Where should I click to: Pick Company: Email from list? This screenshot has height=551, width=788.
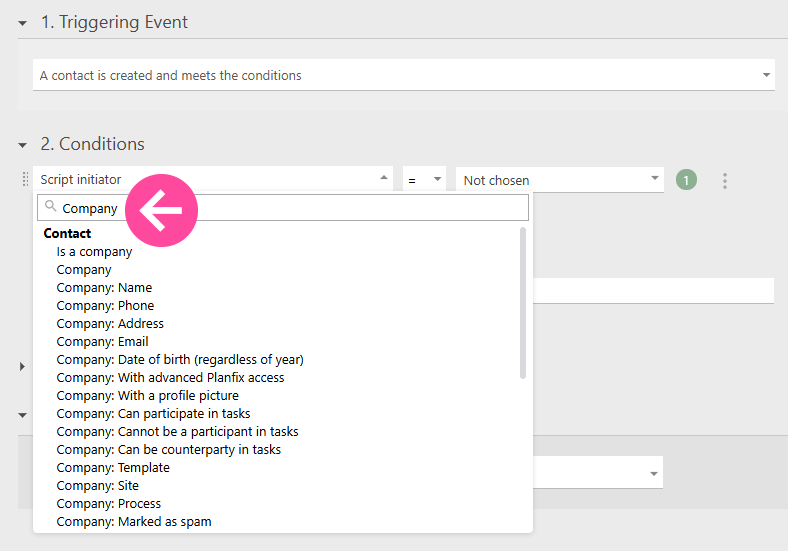coord(102,342)
